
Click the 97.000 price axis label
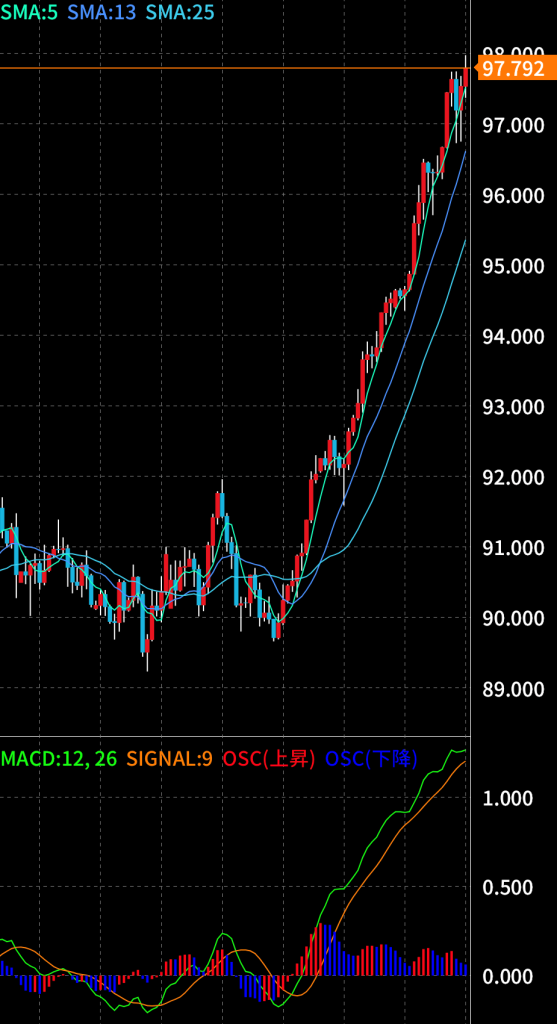pos(513,125)
